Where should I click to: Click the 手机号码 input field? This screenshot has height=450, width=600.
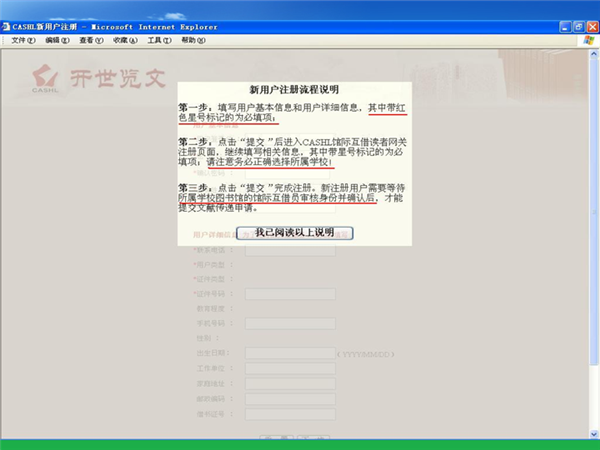click(x=290, y=323)
